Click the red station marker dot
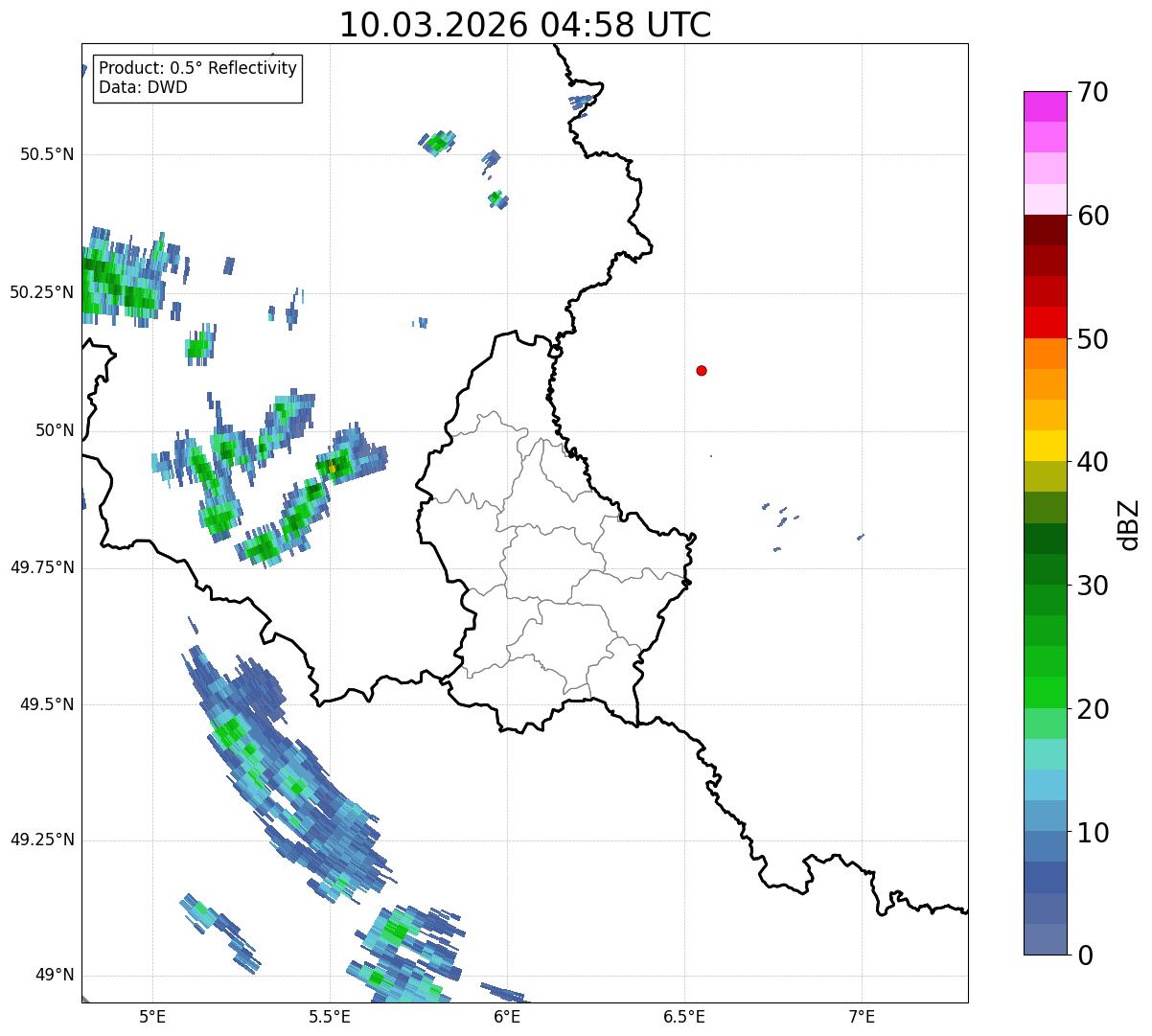This screenshot has height=1036, width=1152. point(702,370)
